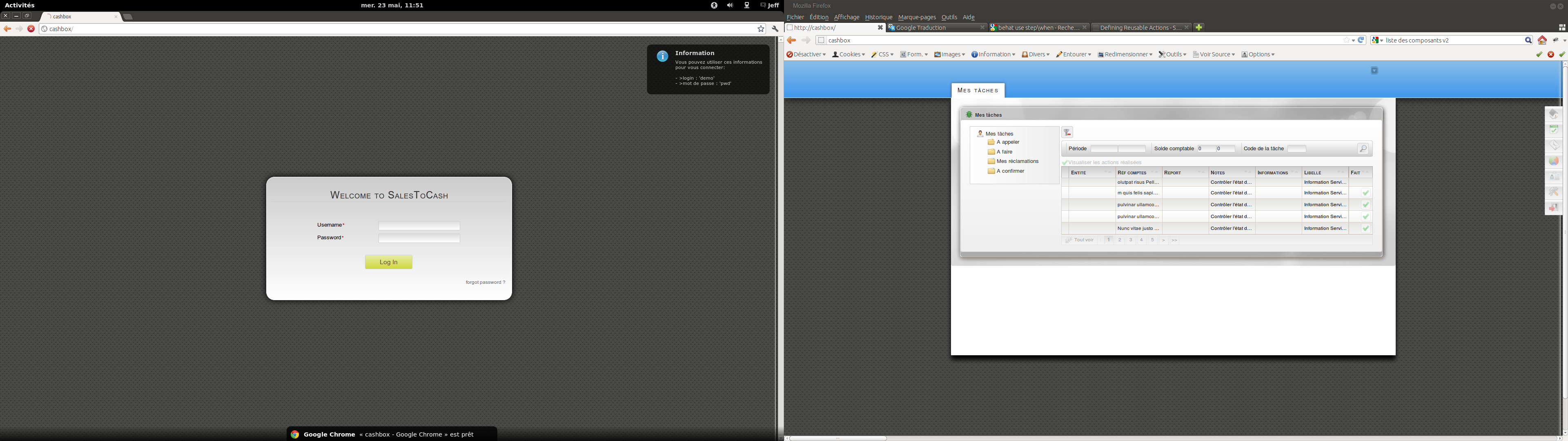Image resolution: width=1568 pixels, height=441 pixels.
Task: Click Firefox horizontal scrollbar
Action: click(x=837, y=438)
